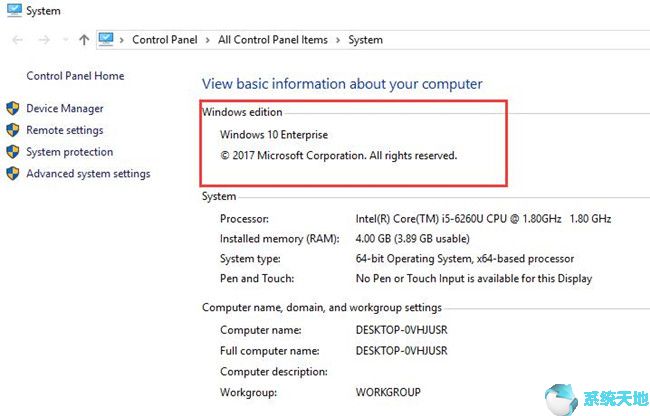
Task: Click the 64-bit Operating System value
Action: pyautogui.click(x=465, y=259)
